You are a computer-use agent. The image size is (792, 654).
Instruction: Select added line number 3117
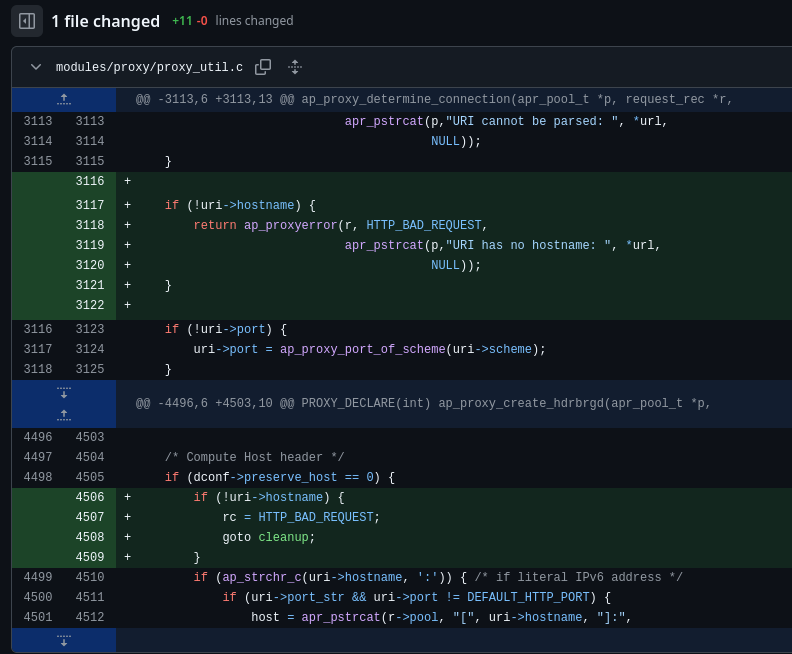click(89, 205)
